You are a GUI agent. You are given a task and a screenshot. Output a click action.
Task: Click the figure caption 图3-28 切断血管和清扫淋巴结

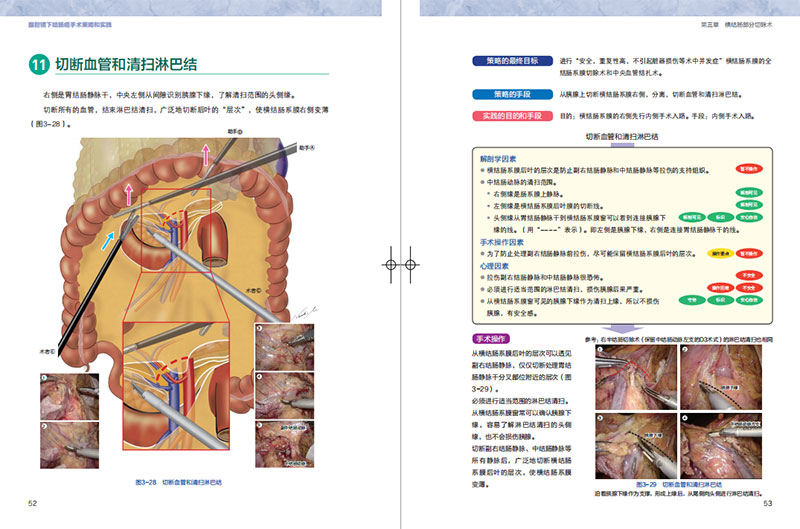(179, 482)
